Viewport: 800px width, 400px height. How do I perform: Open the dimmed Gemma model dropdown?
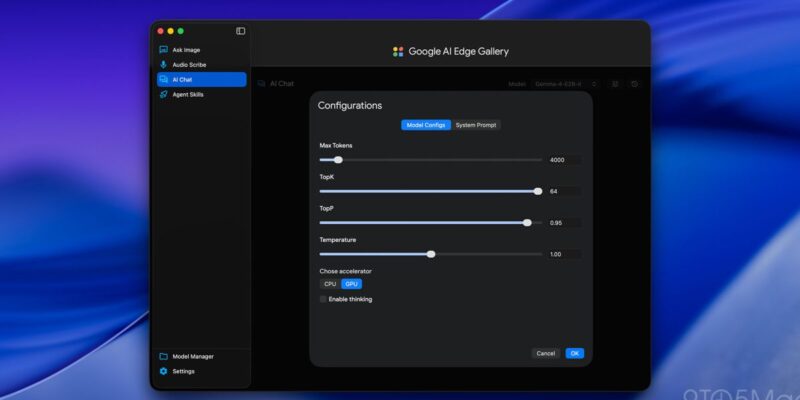565,84
